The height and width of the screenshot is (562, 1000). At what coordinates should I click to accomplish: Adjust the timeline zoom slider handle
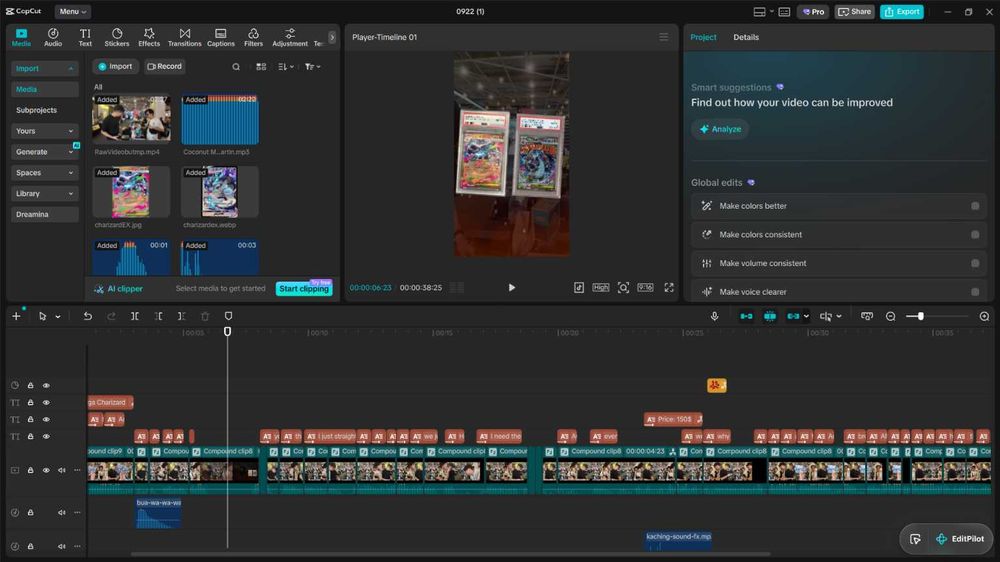pyautogui.click(x=920, y=316)
